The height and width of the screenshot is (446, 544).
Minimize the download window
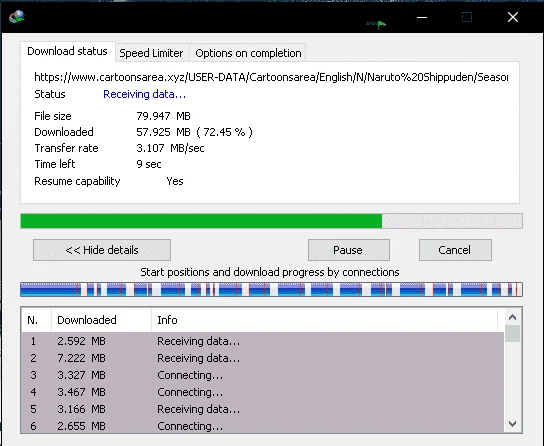point(422,17)
